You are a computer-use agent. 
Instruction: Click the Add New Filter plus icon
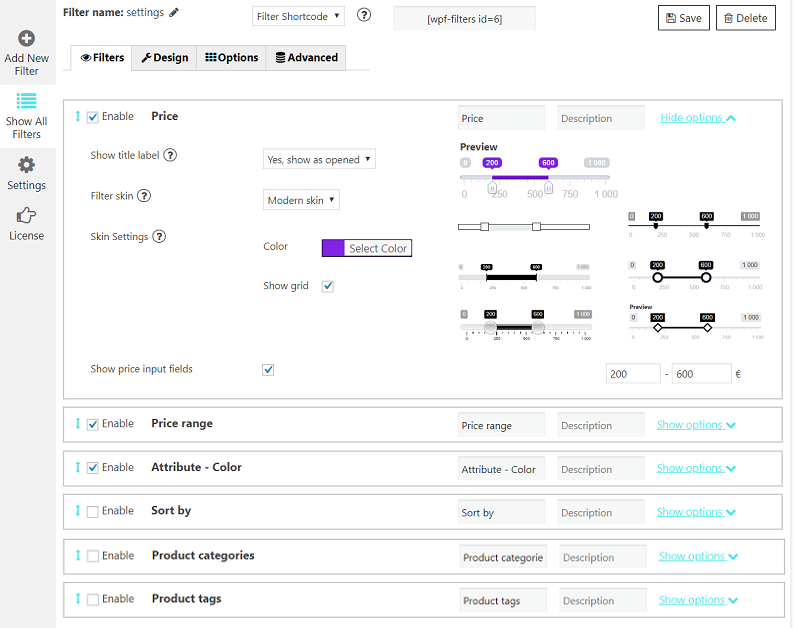click(x=26, y=39)
